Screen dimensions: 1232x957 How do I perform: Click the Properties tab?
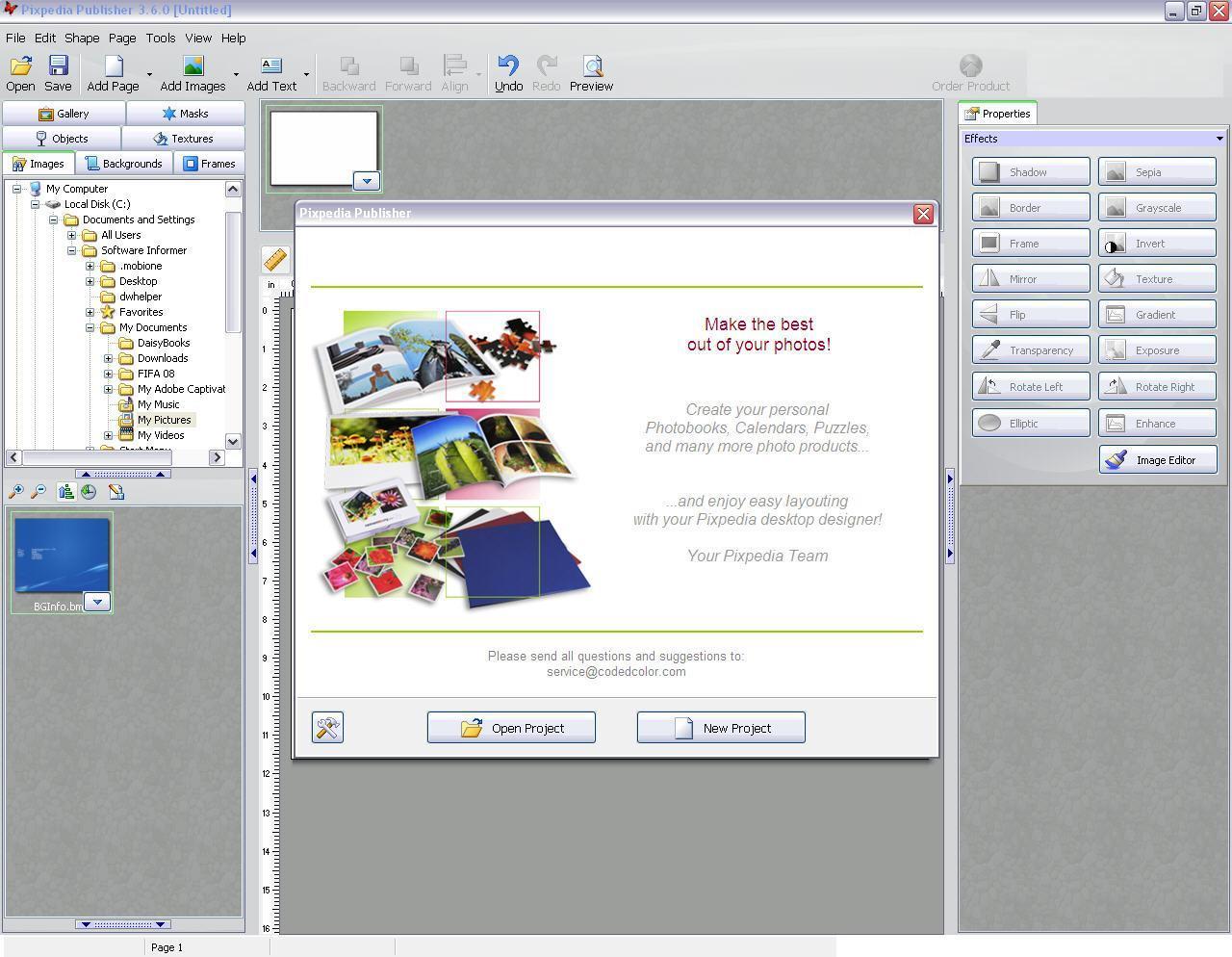[x=997, y=114]
